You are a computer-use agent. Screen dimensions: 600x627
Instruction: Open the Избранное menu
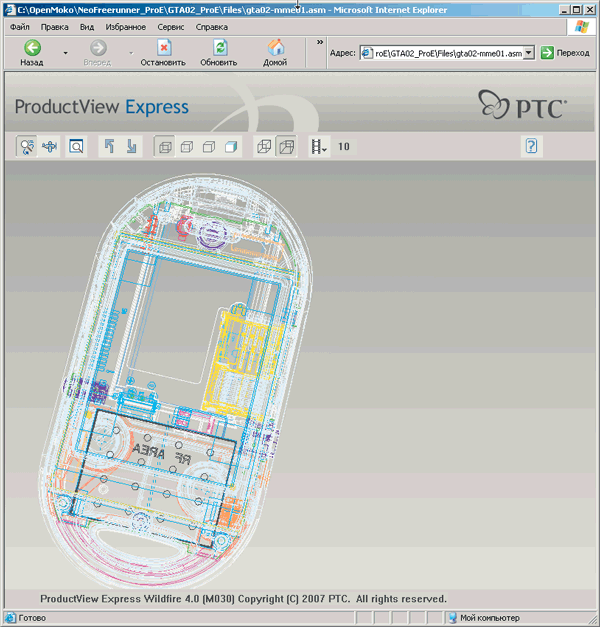click(x=126, y=27)
